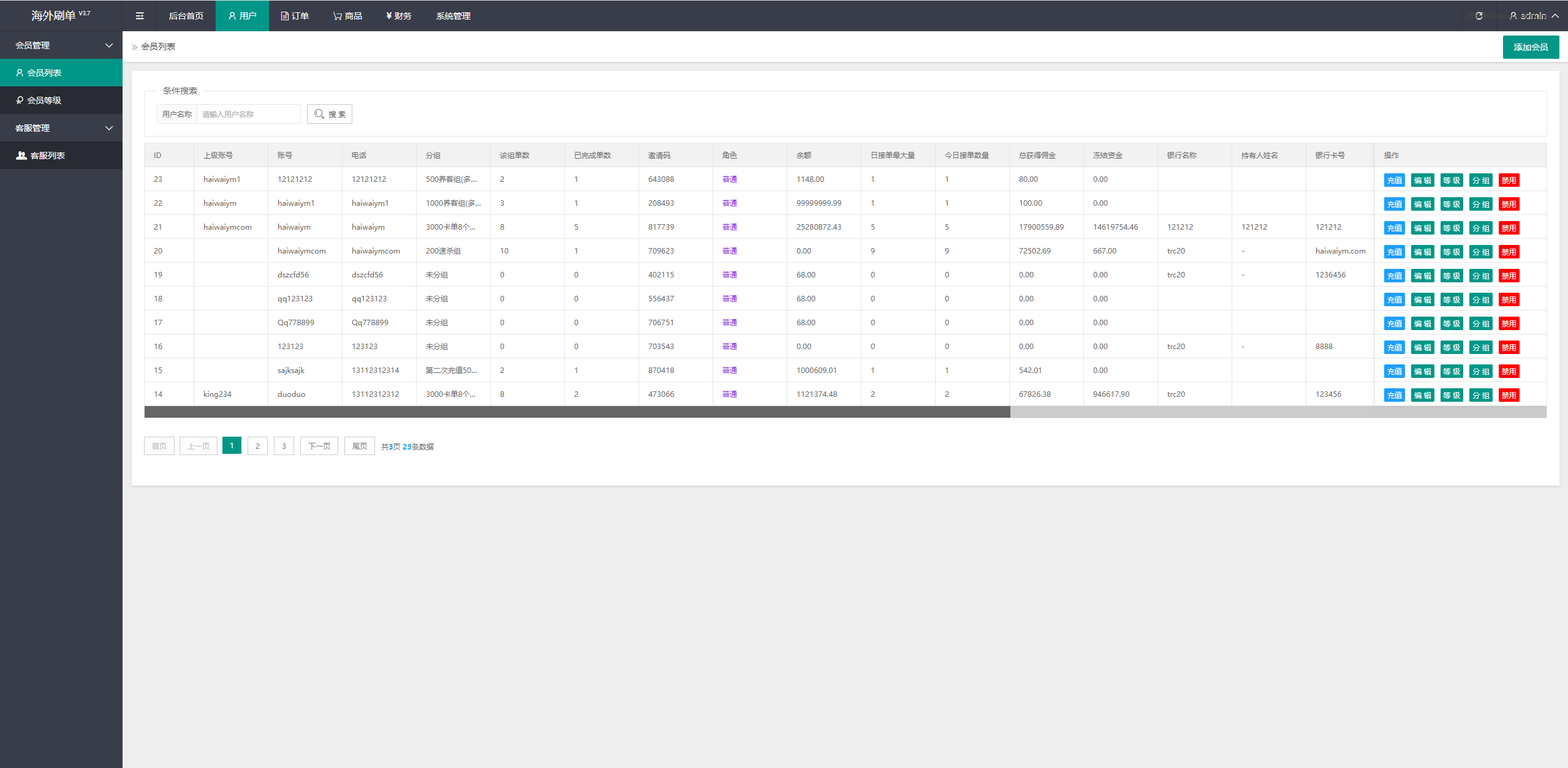1568x768 pixels.
Task: Open the 系统管理 menu
Action: (453, 16)
